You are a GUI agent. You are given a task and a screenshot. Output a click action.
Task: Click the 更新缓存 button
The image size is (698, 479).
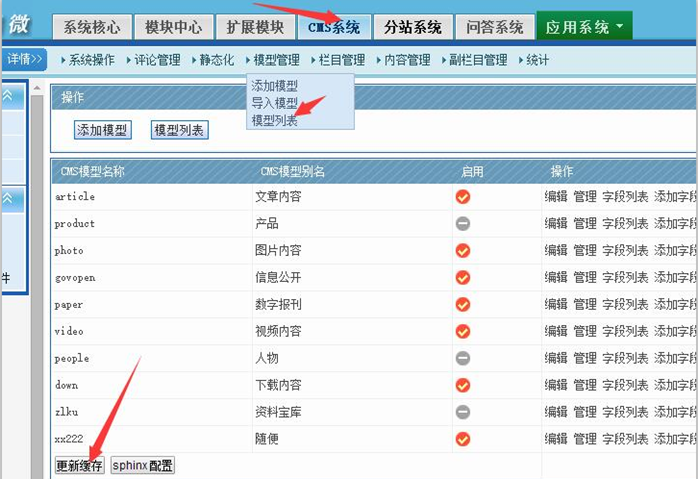point(80,465)
